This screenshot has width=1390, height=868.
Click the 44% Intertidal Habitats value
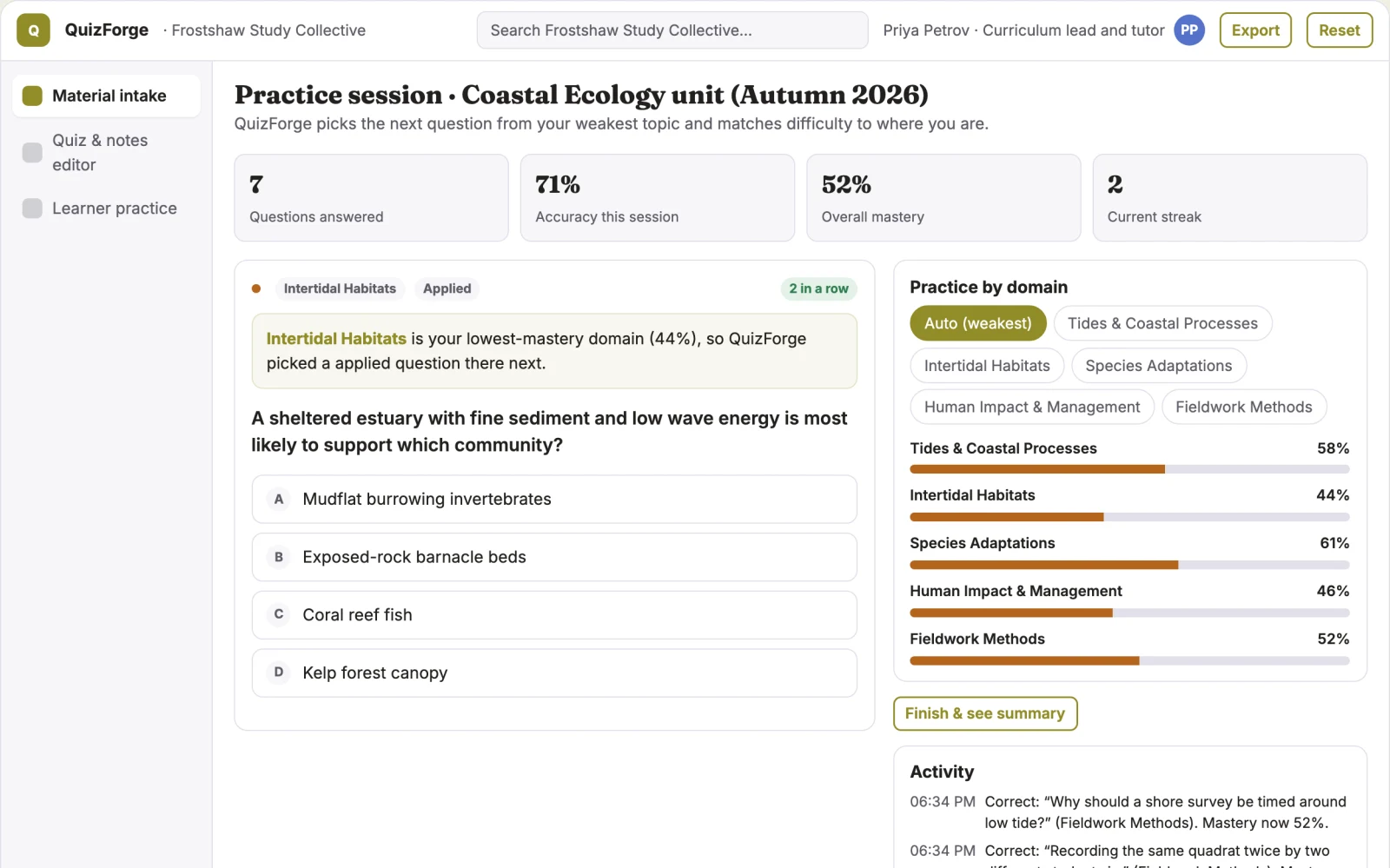coord(1333,495)
